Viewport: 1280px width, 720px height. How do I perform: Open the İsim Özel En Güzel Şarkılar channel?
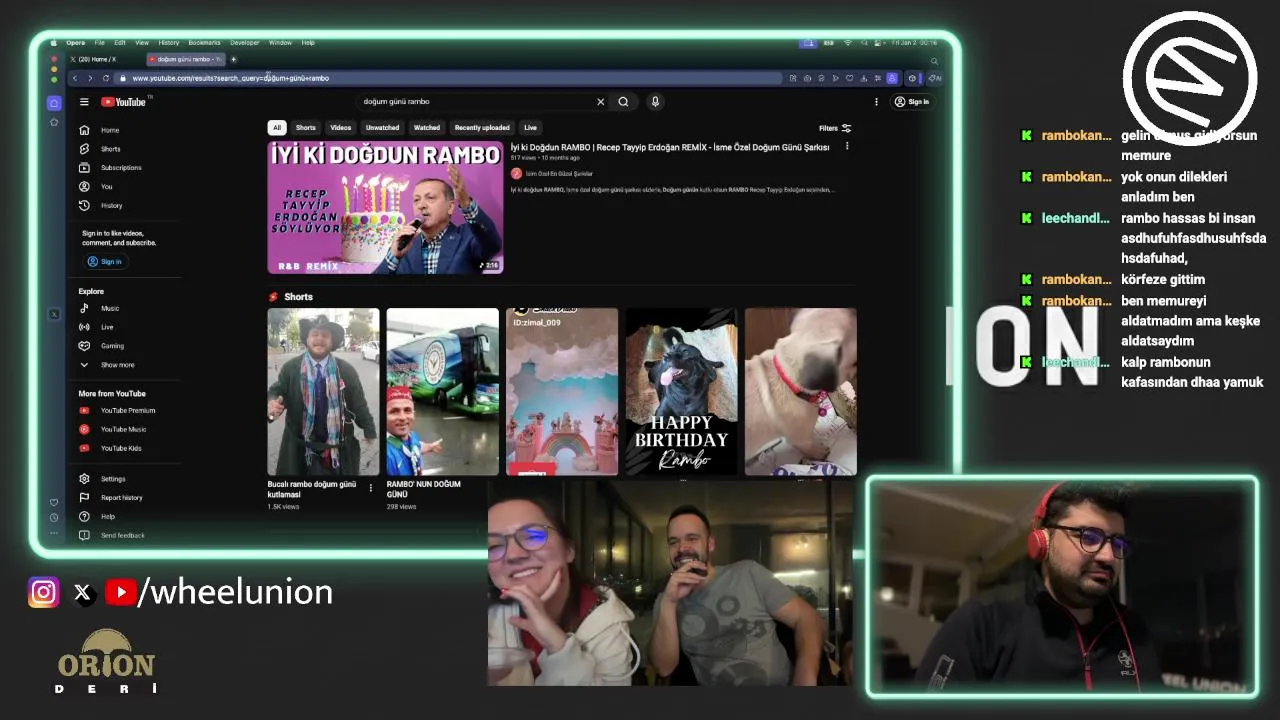559,174
